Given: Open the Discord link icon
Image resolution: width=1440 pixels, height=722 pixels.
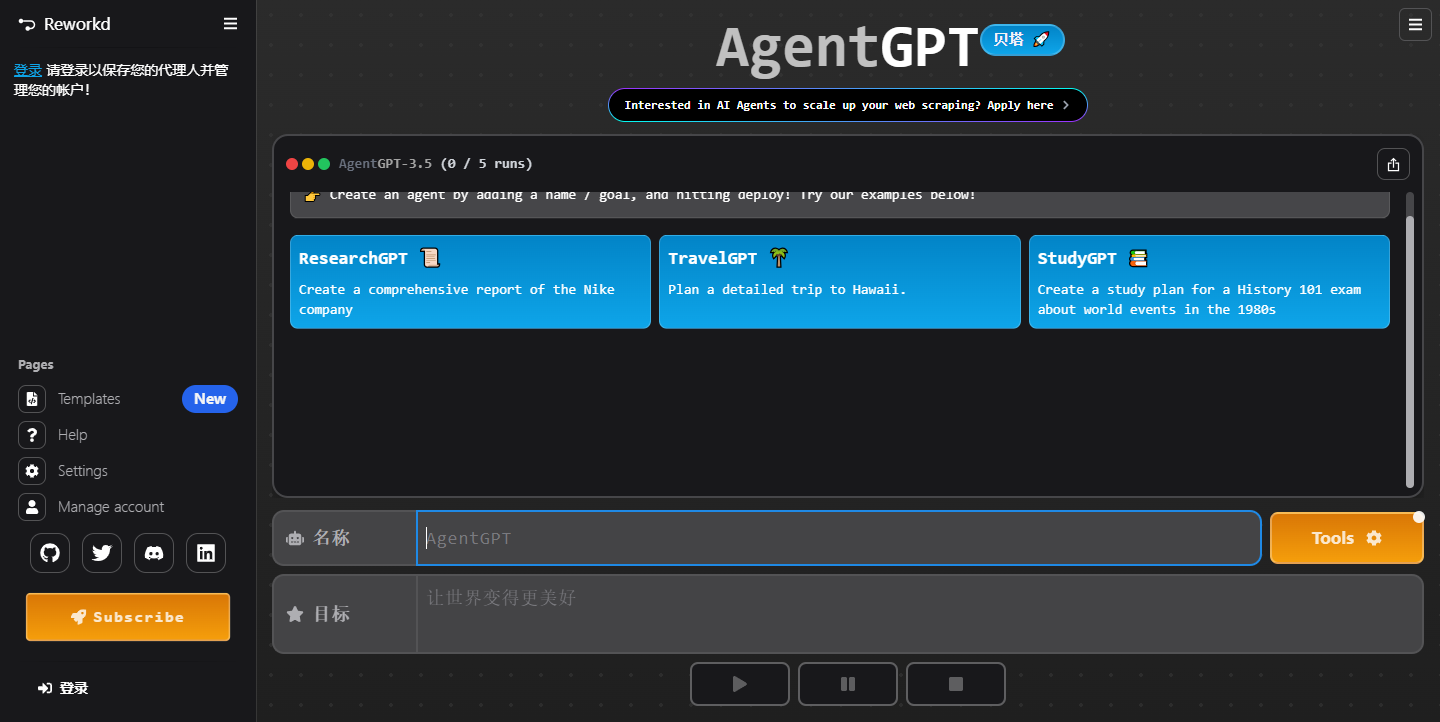Looking at the screenshot, I should (154, 553).
